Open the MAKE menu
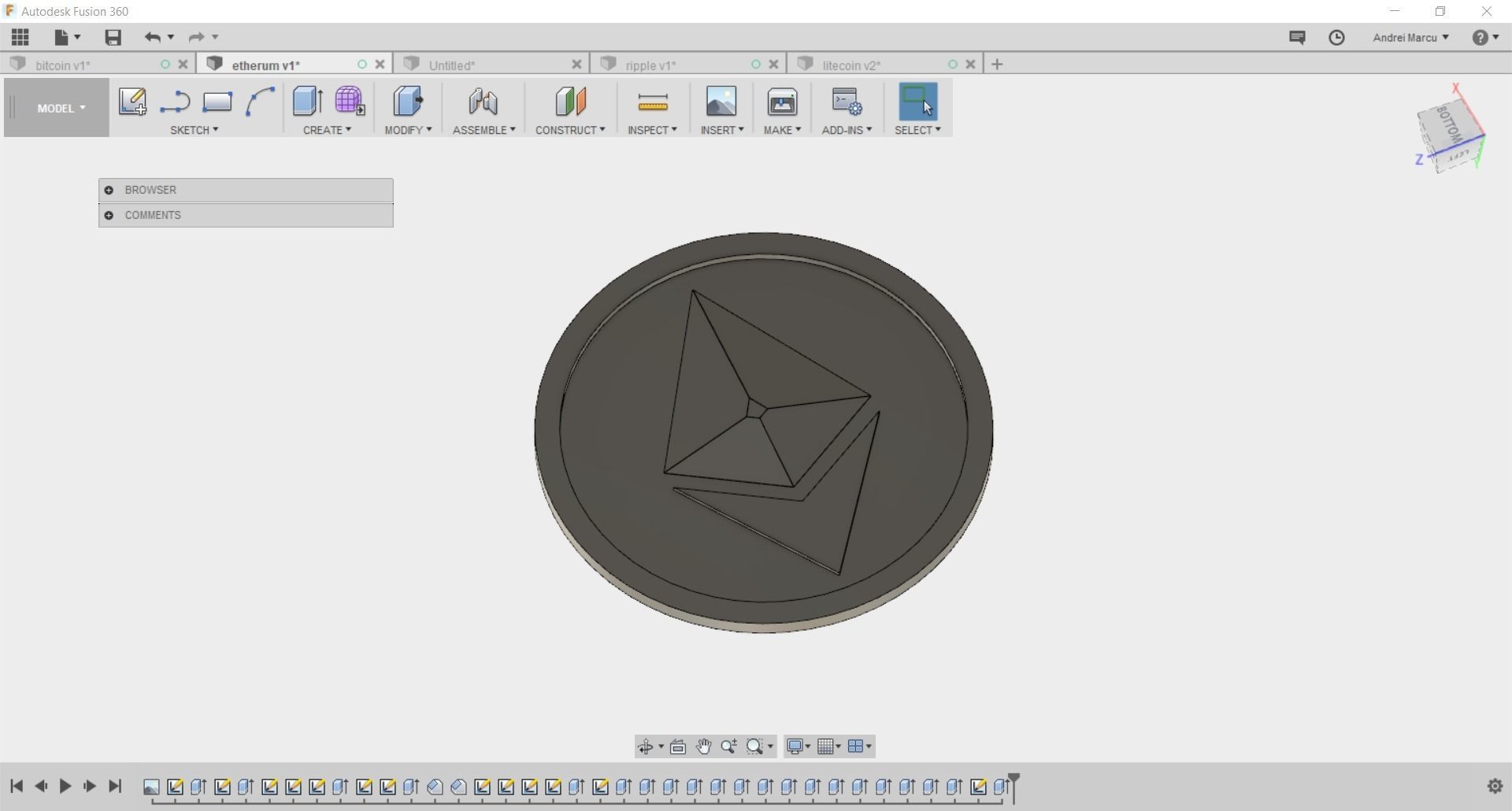Screen dimensions: 1512x811 [x=782, y=130]
